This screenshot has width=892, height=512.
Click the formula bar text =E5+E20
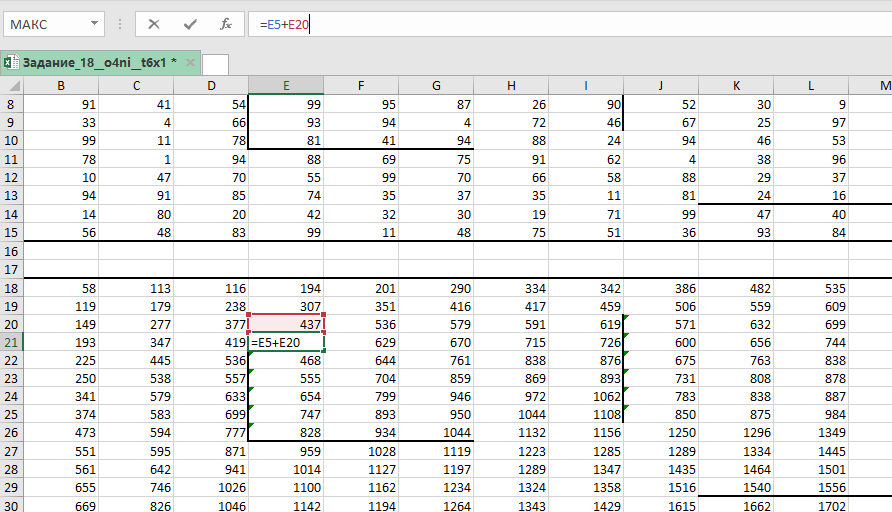(x=284, y=24)
